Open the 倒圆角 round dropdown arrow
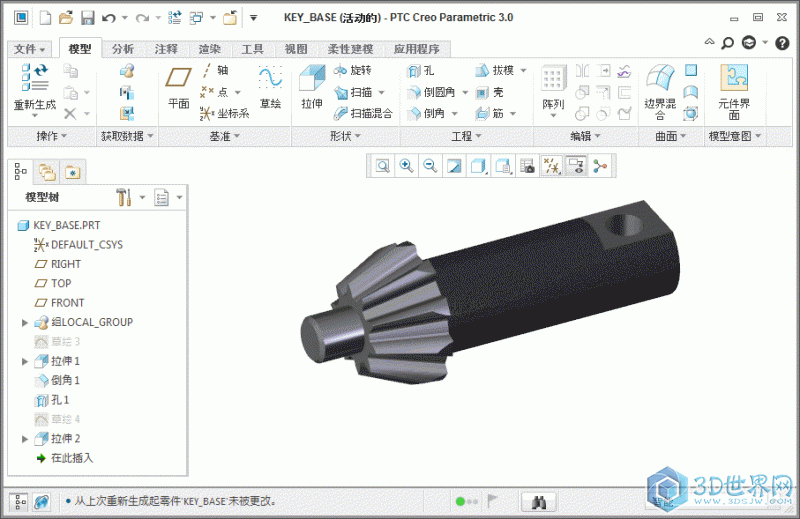 click(465, 93)
